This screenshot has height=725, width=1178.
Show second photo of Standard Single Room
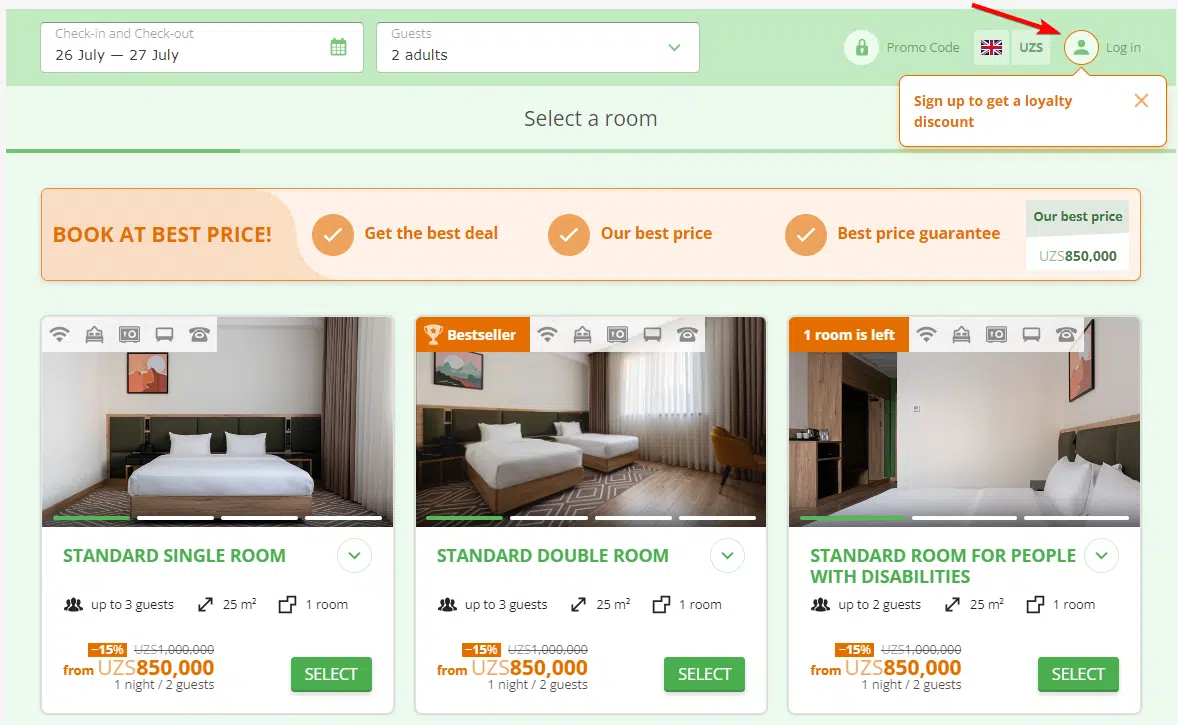175,518
